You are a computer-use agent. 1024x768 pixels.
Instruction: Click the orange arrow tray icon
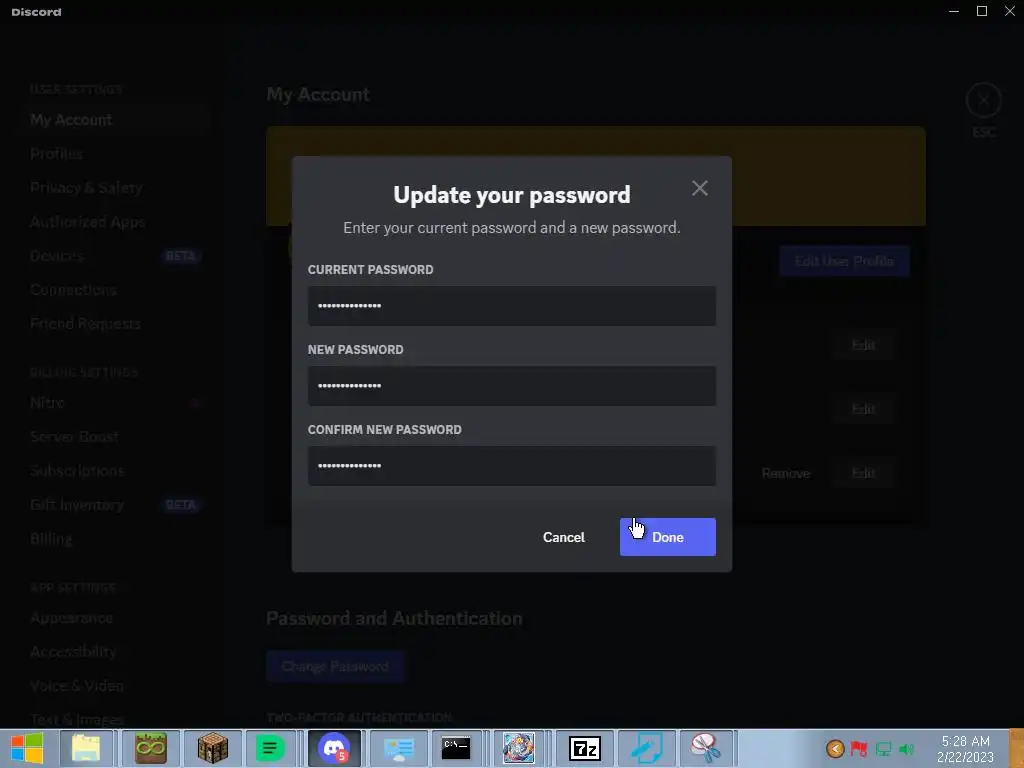click(835, 748)
